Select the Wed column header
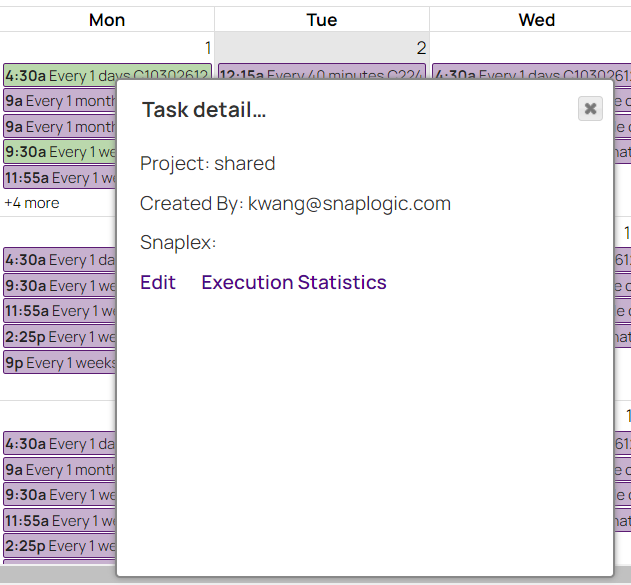Image resolution: width=631 pixels, height=585 pixels. click(x=536, y=20)
